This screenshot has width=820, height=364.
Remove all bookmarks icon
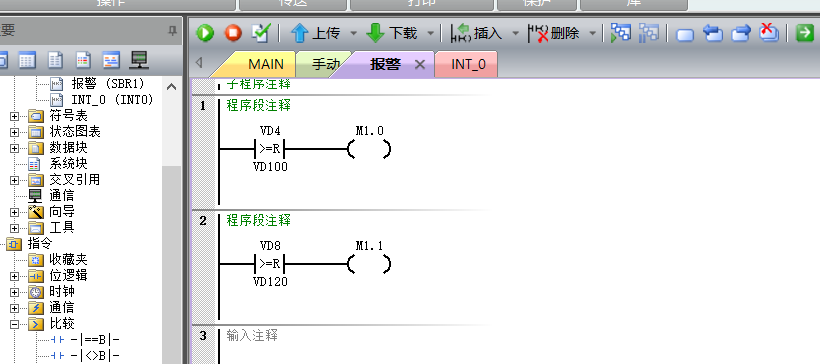pos(769,33)
